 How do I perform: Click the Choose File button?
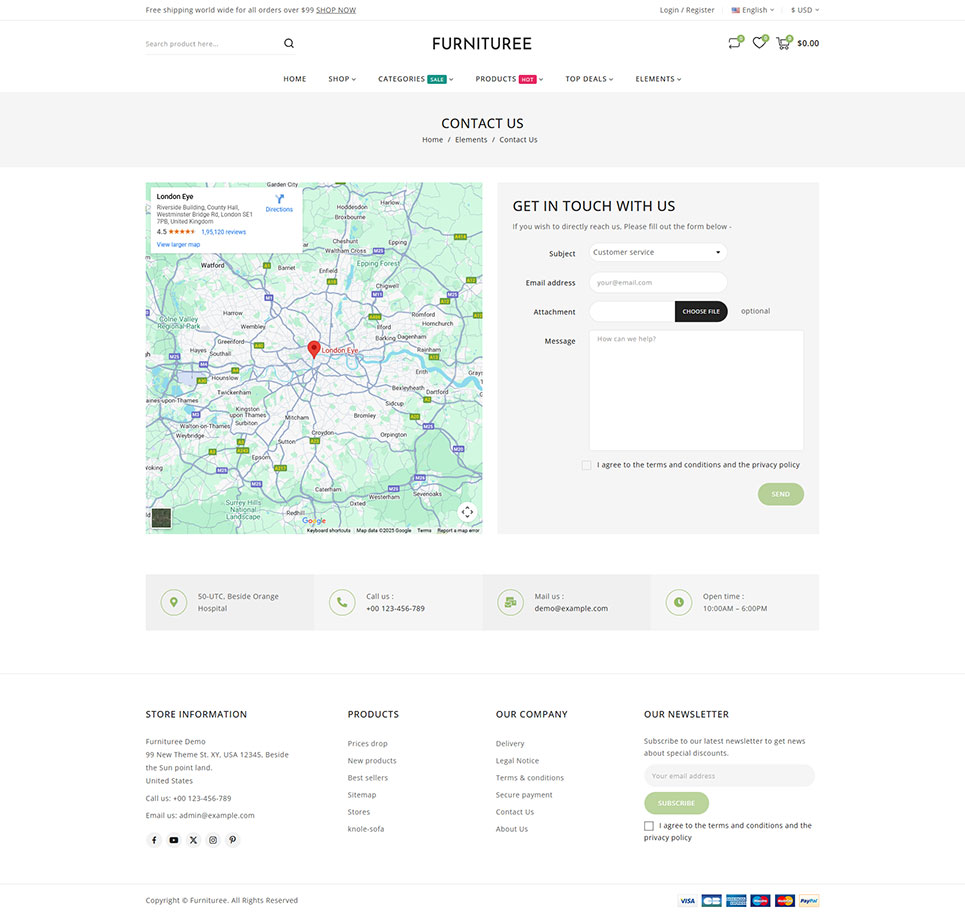pos(701,311)
